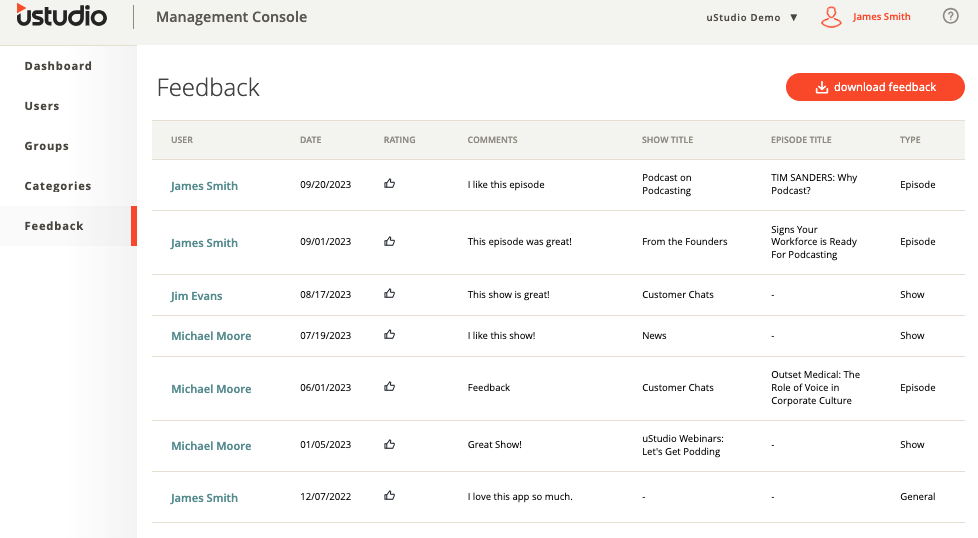This screenshot has height=538, width=978.
Task: Open James Smith link dated 09/01/2023
Action: 204,243
